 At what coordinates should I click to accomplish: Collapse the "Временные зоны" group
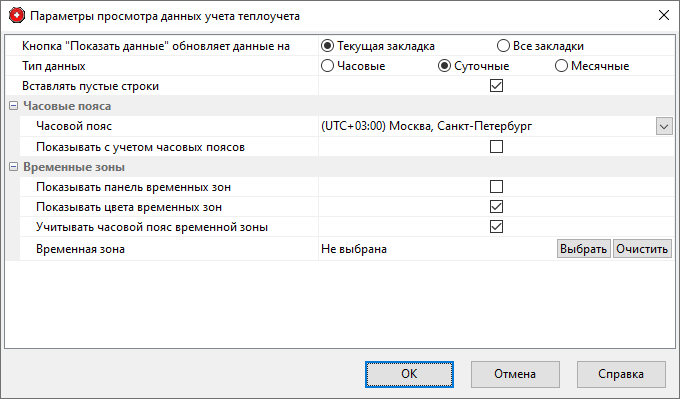coord(13,167)
